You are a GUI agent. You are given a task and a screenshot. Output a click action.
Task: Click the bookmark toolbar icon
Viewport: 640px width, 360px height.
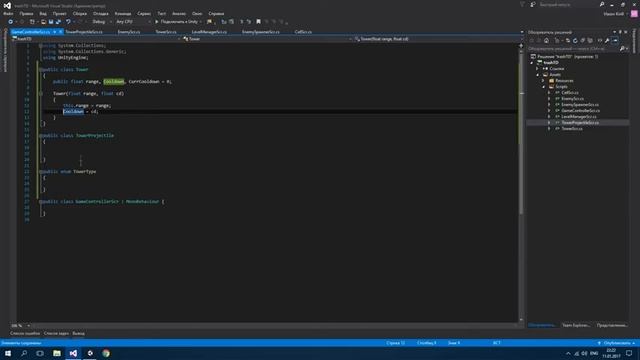pyautogui.click(x=258, y=22)
